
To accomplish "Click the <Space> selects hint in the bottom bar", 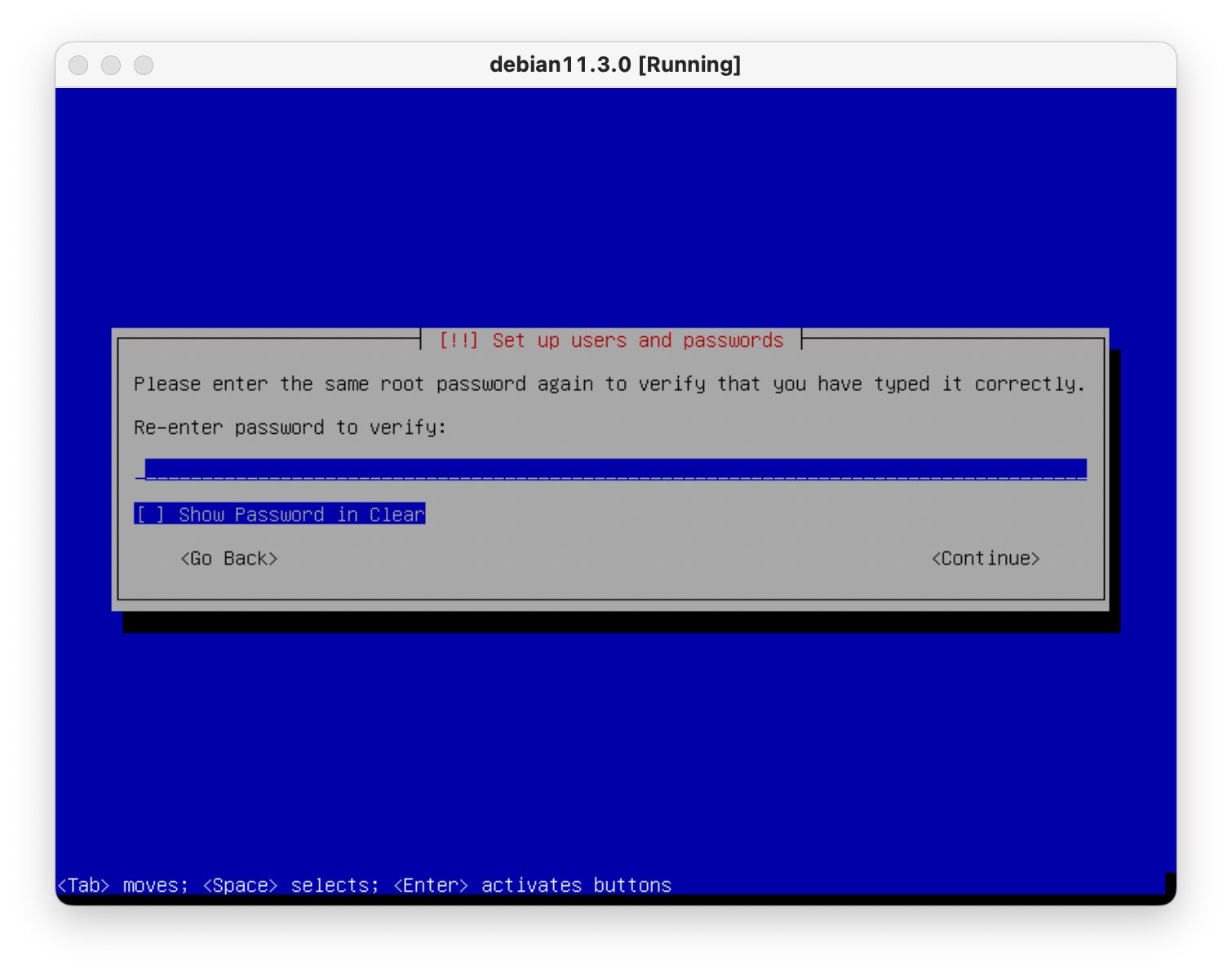I will tap(290, 885).
